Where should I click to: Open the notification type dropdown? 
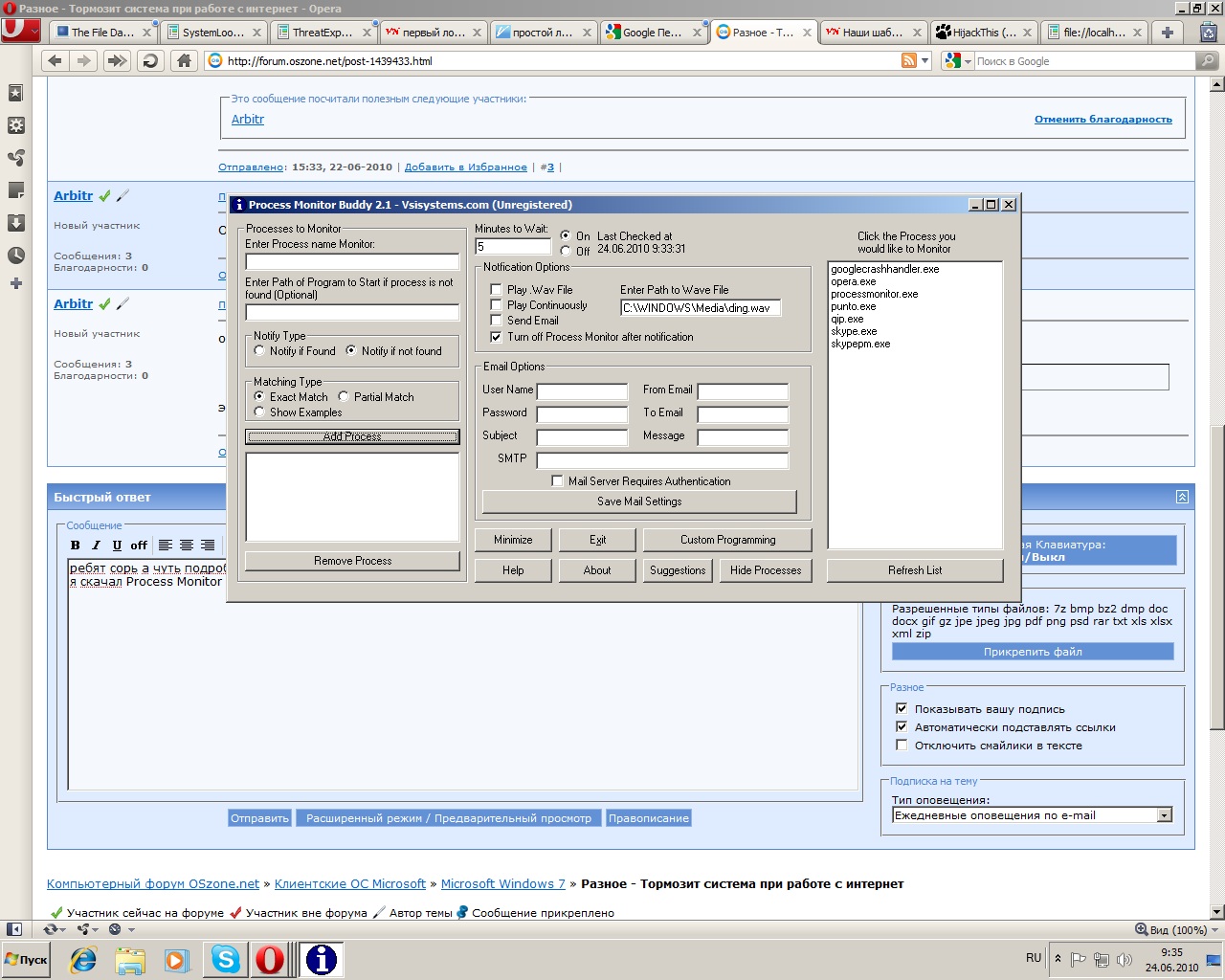click(1165, 815)
